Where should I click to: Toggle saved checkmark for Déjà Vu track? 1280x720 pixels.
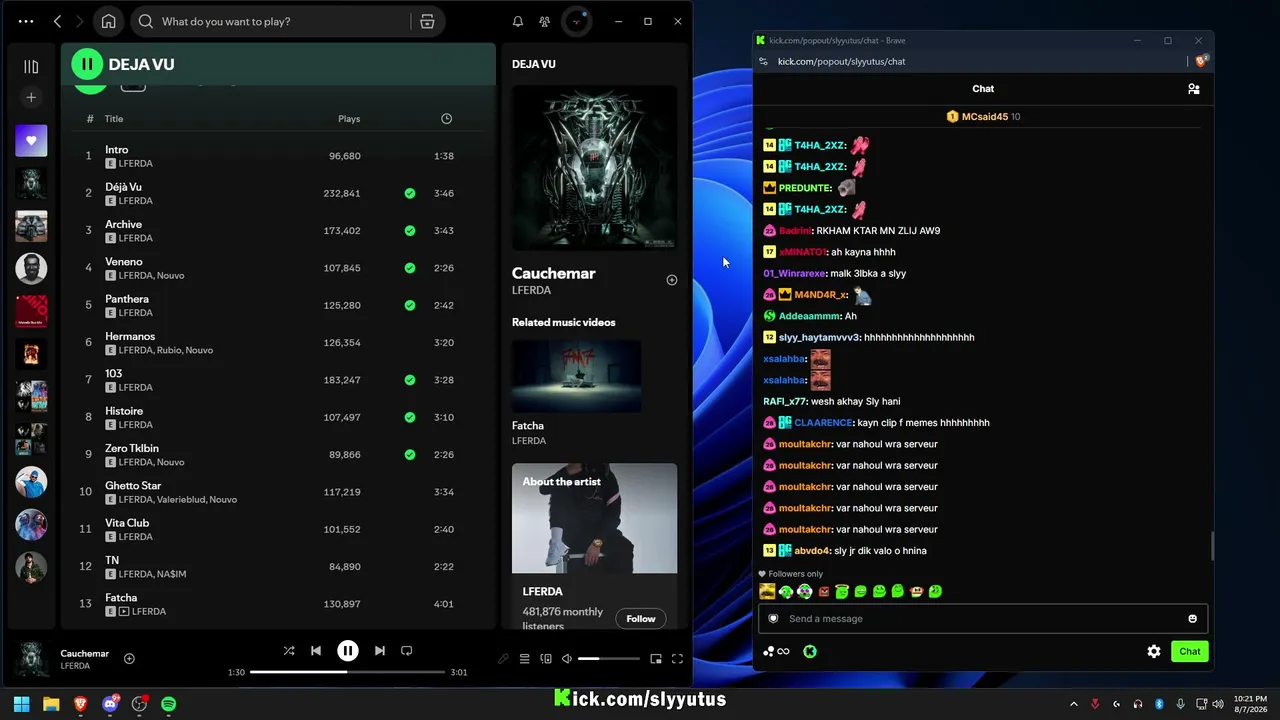[410, 193]
